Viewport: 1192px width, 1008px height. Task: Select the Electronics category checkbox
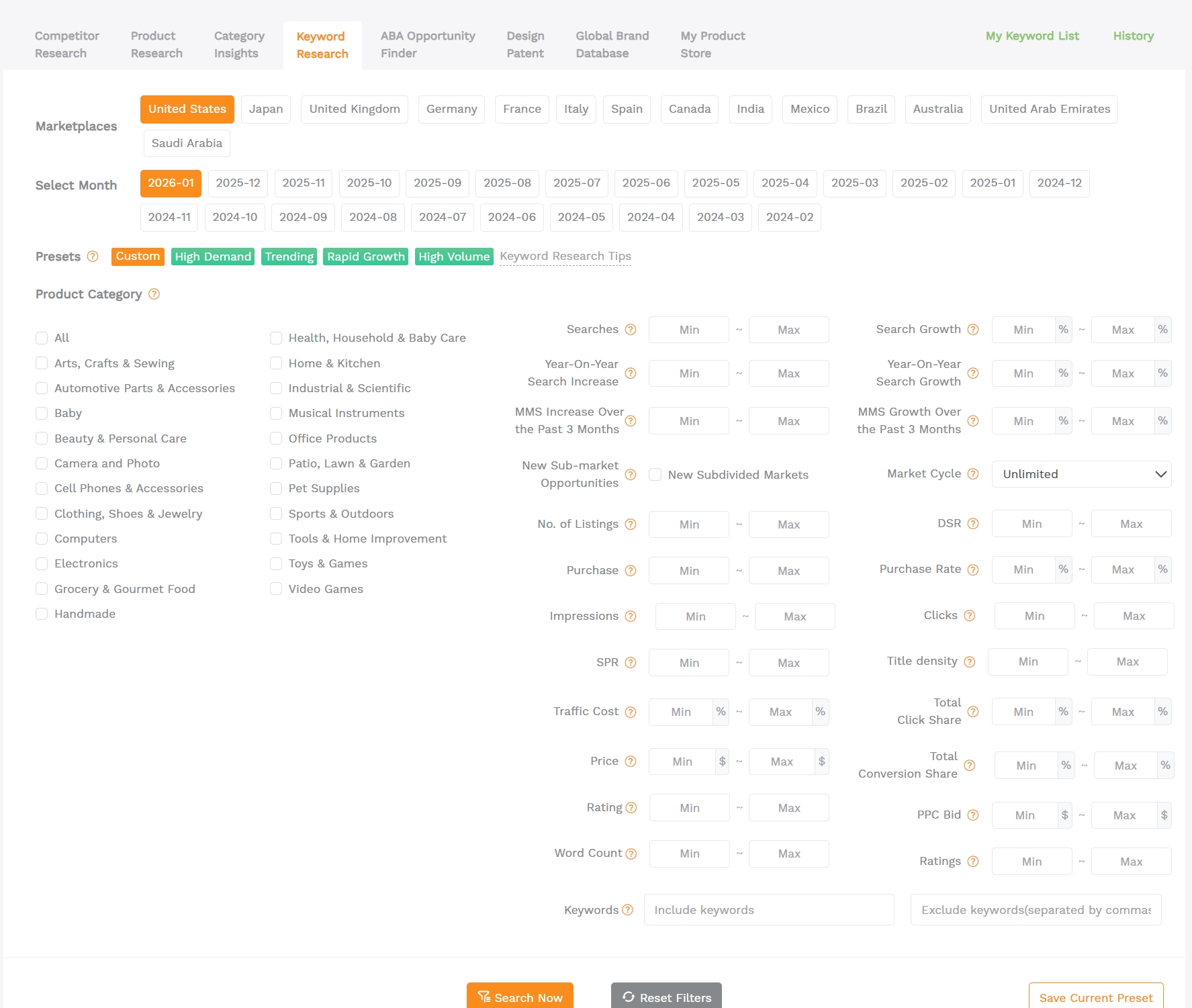click(x=42, y=563)
